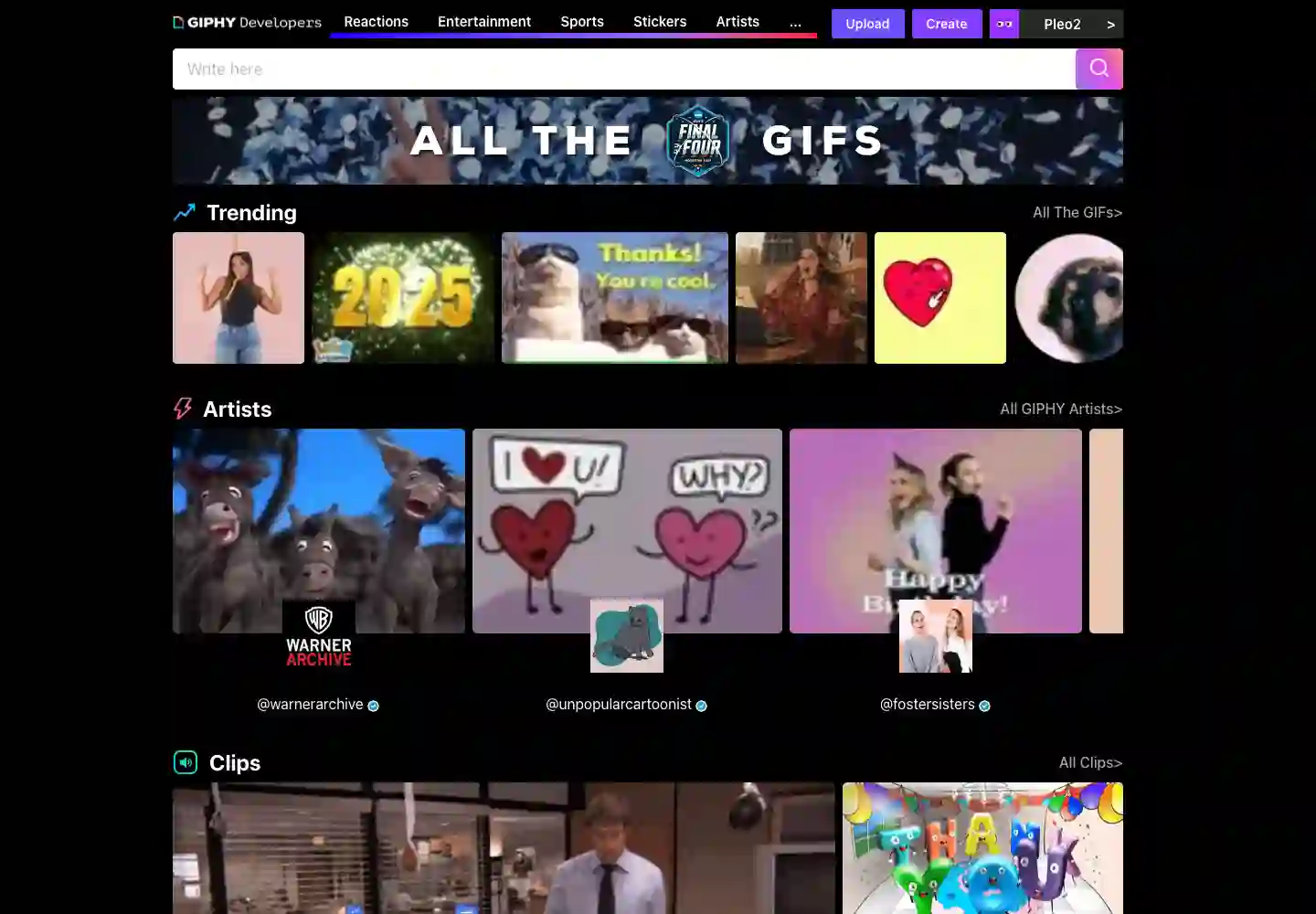This screenshot has width=1316, height=914.
Task: Click the fostersisters avatar photo
Action: 936,636
